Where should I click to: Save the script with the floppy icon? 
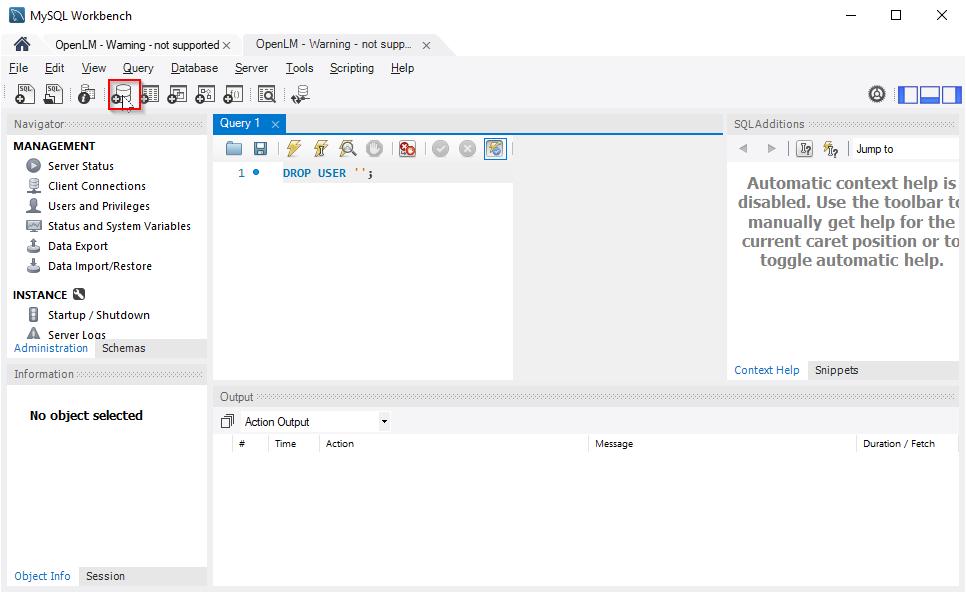260,149
